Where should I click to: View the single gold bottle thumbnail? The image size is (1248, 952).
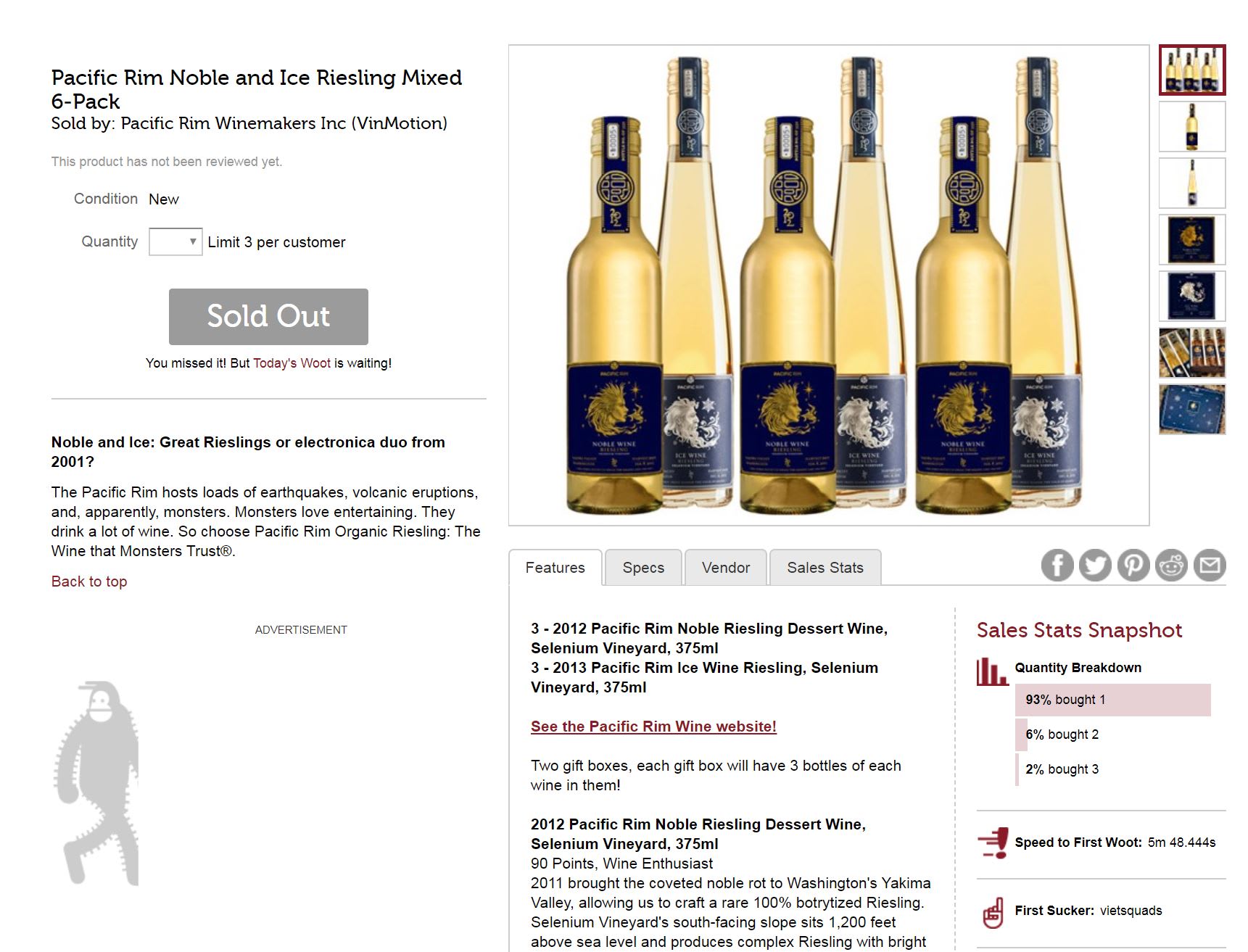[x=1191, y=127]
